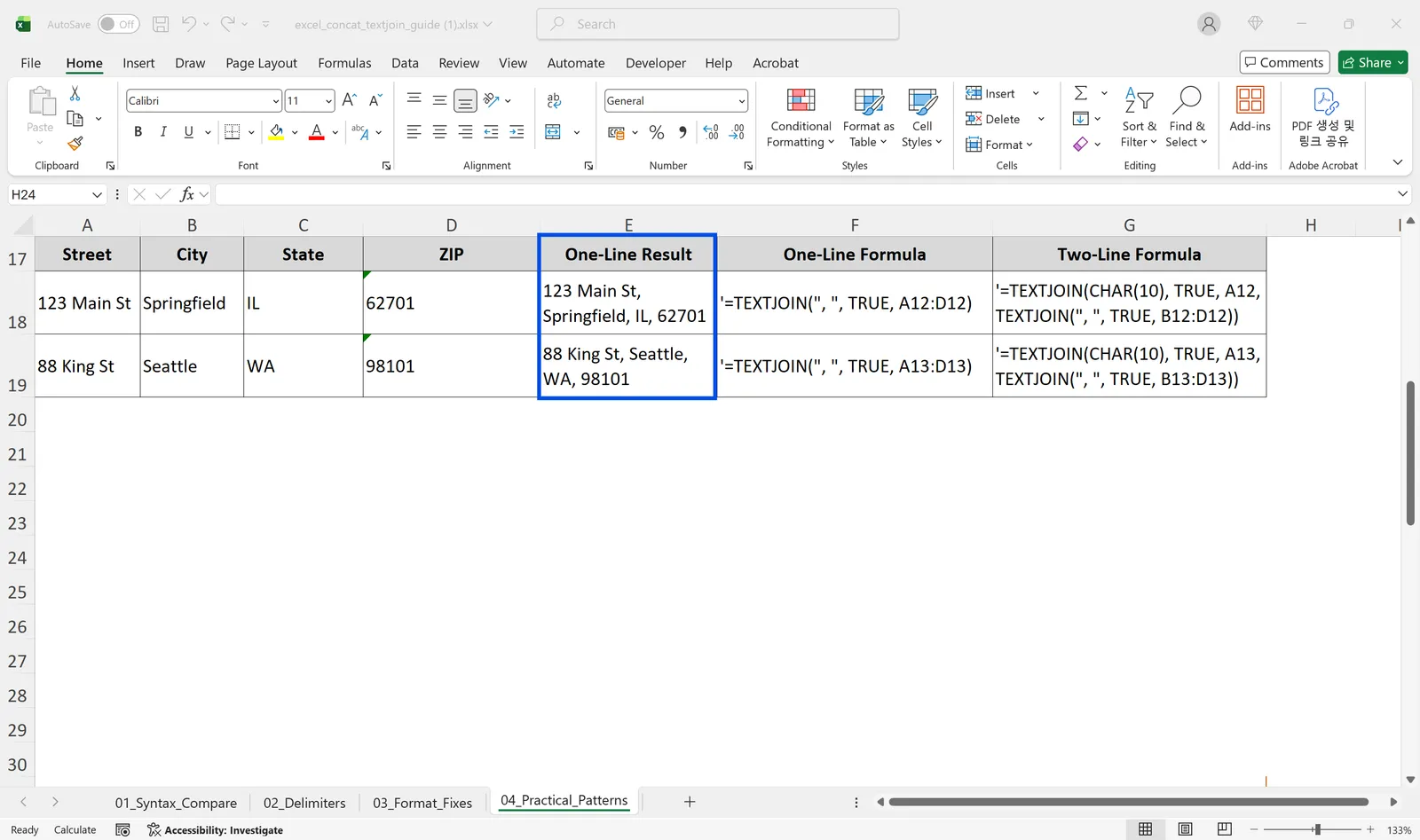Toggle Bold formatting
The width and height of the screenshot is (1420, 840).
[x=138, y=132]
